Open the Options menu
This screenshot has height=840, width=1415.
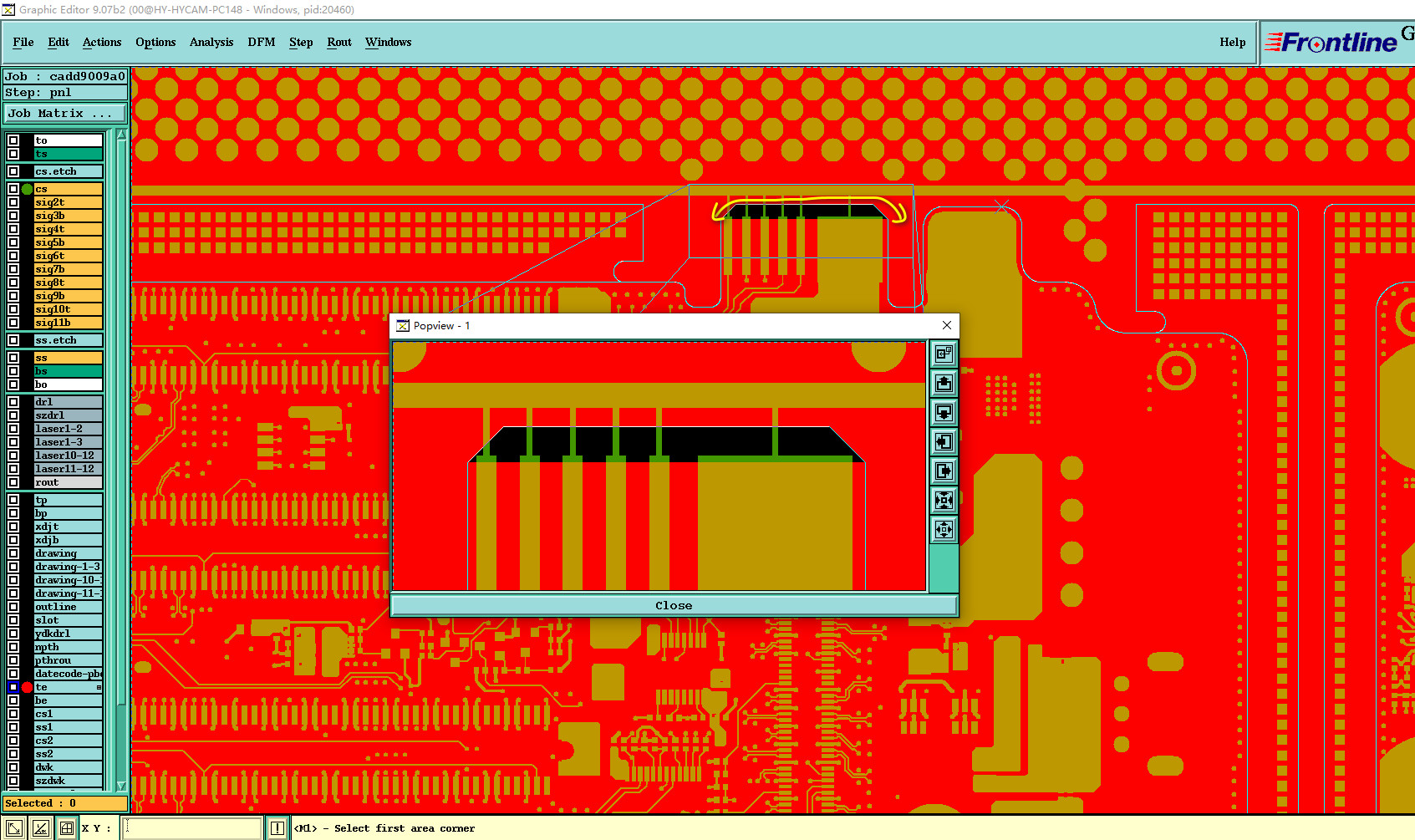pos(155,42)
